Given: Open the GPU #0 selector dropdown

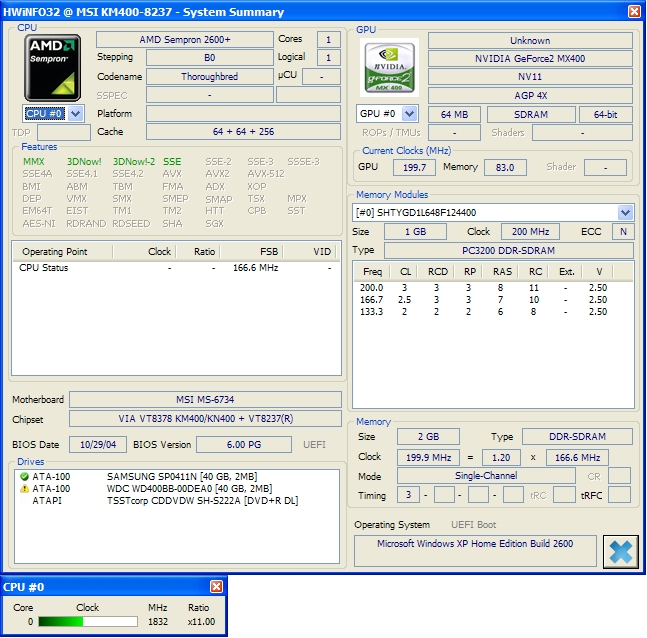Looking at the screenshot, I should click(409, 114).
